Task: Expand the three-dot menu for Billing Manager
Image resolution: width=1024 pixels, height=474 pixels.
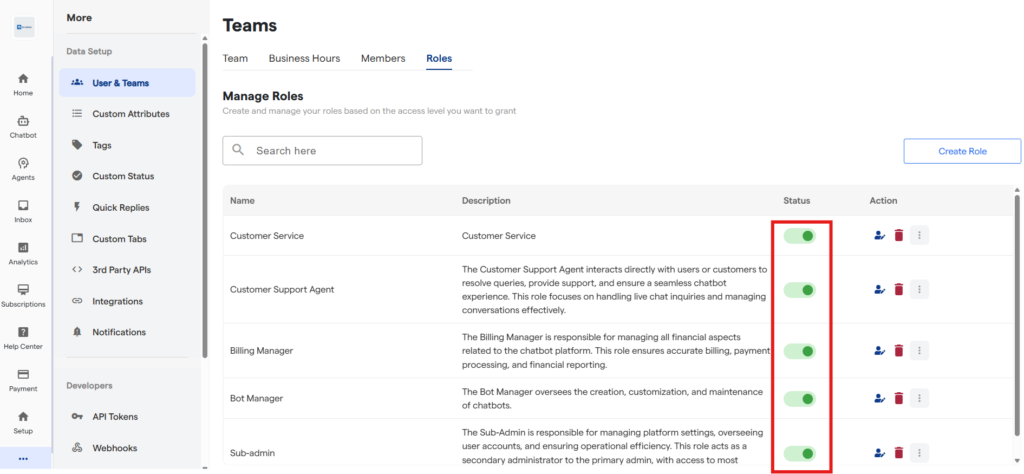Action: [x=920, y=350]
